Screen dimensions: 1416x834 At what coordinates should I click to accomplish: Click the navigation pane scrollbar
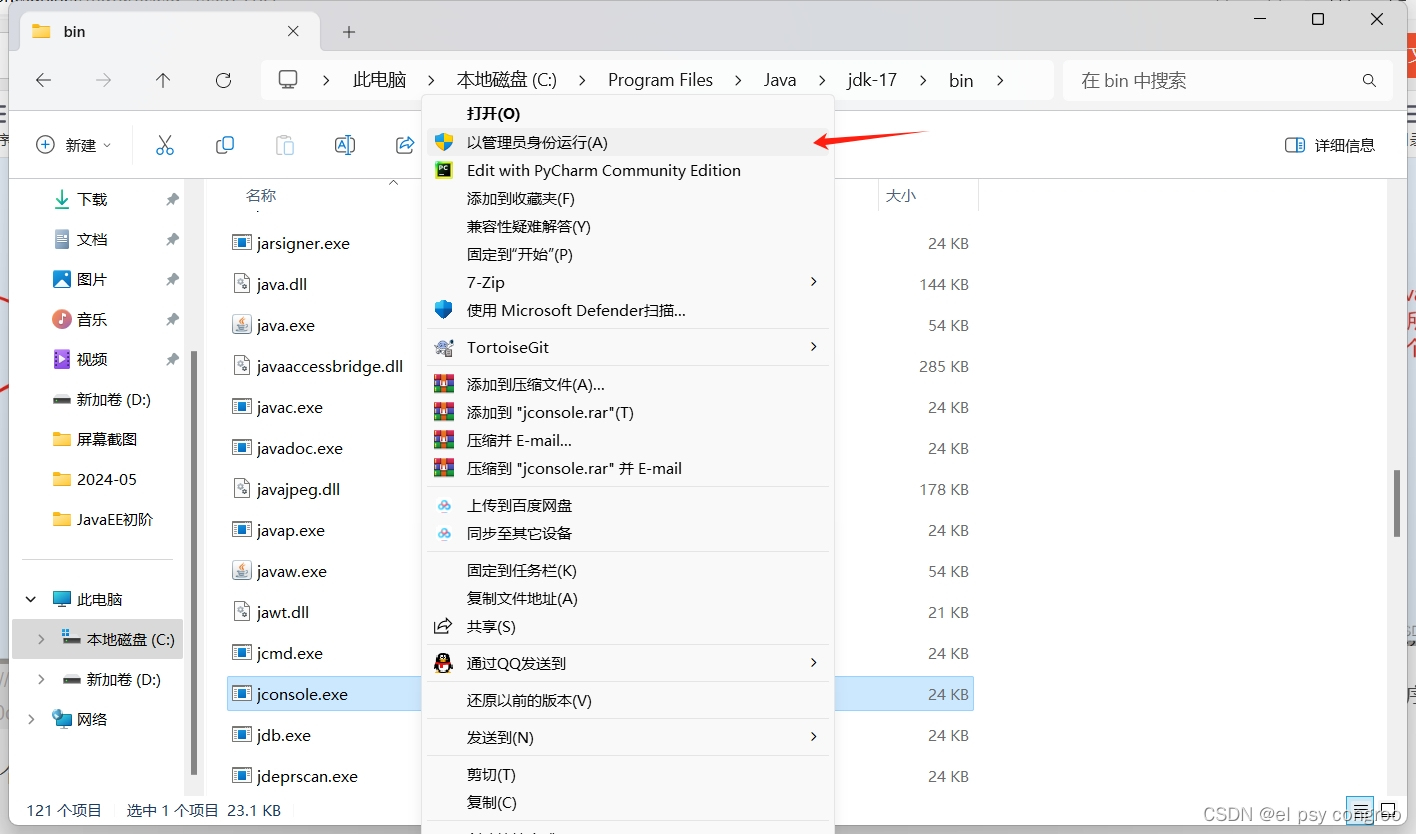point(194,563)
